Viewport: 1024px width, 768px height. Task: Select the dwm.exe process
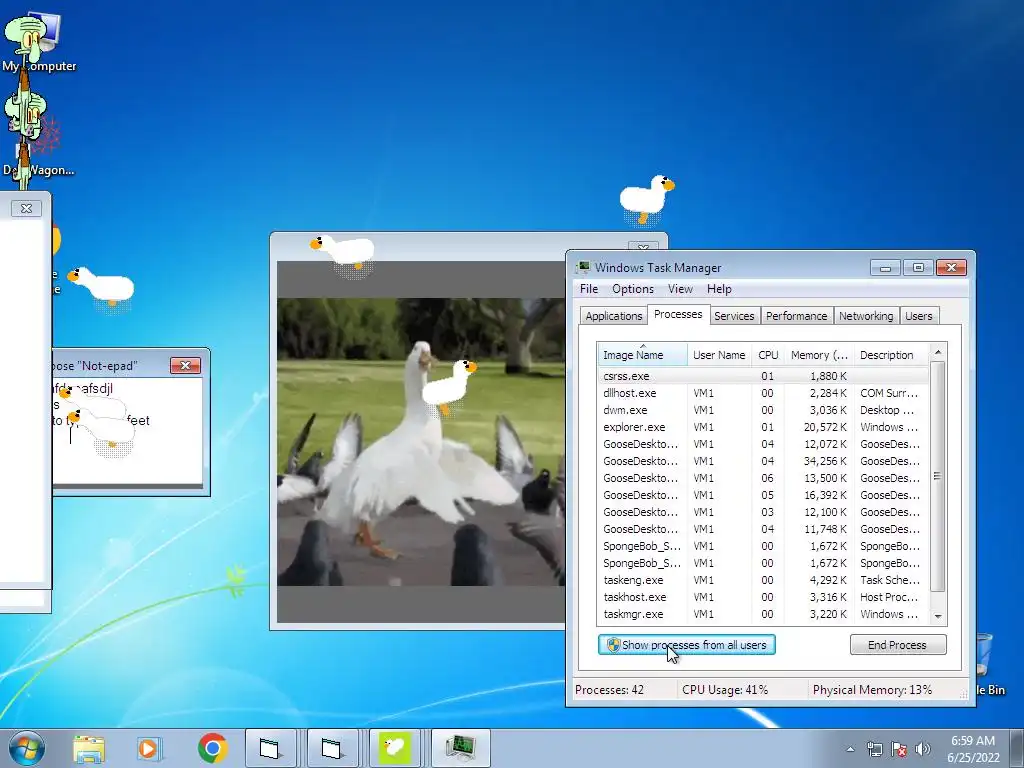coord(763,410)
